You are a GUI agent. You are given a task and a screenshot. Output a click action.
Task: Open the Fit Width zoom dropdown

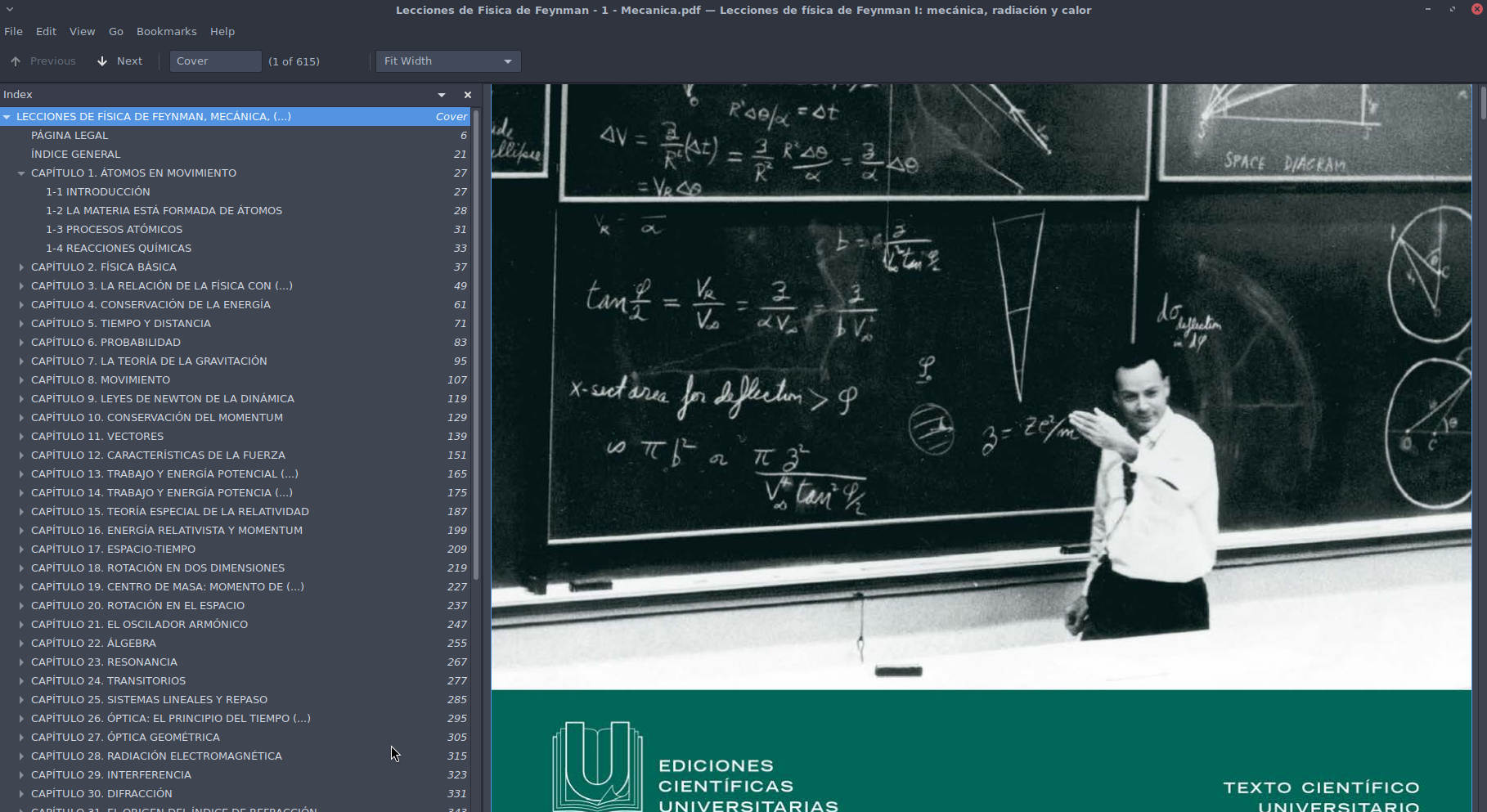coord(447,61)
